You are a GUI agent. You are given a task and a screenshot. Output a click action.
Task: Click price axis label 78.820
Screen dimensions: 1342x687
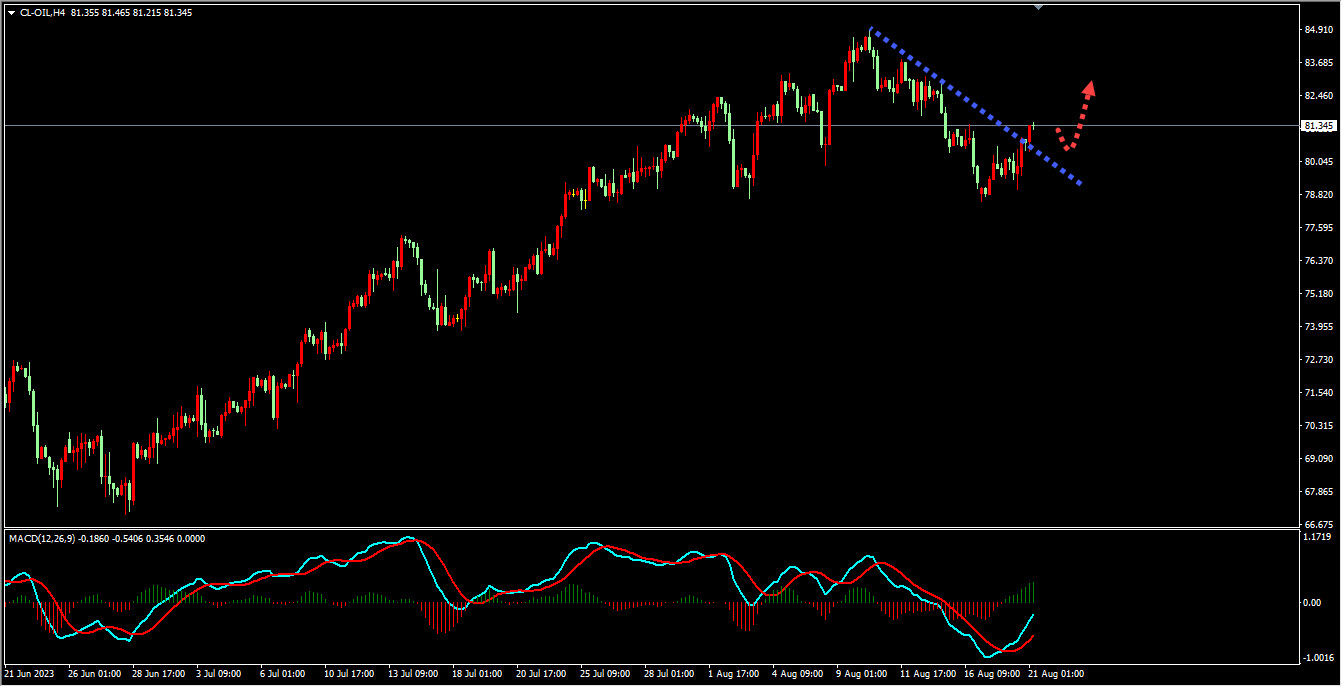pos(1320,195)
